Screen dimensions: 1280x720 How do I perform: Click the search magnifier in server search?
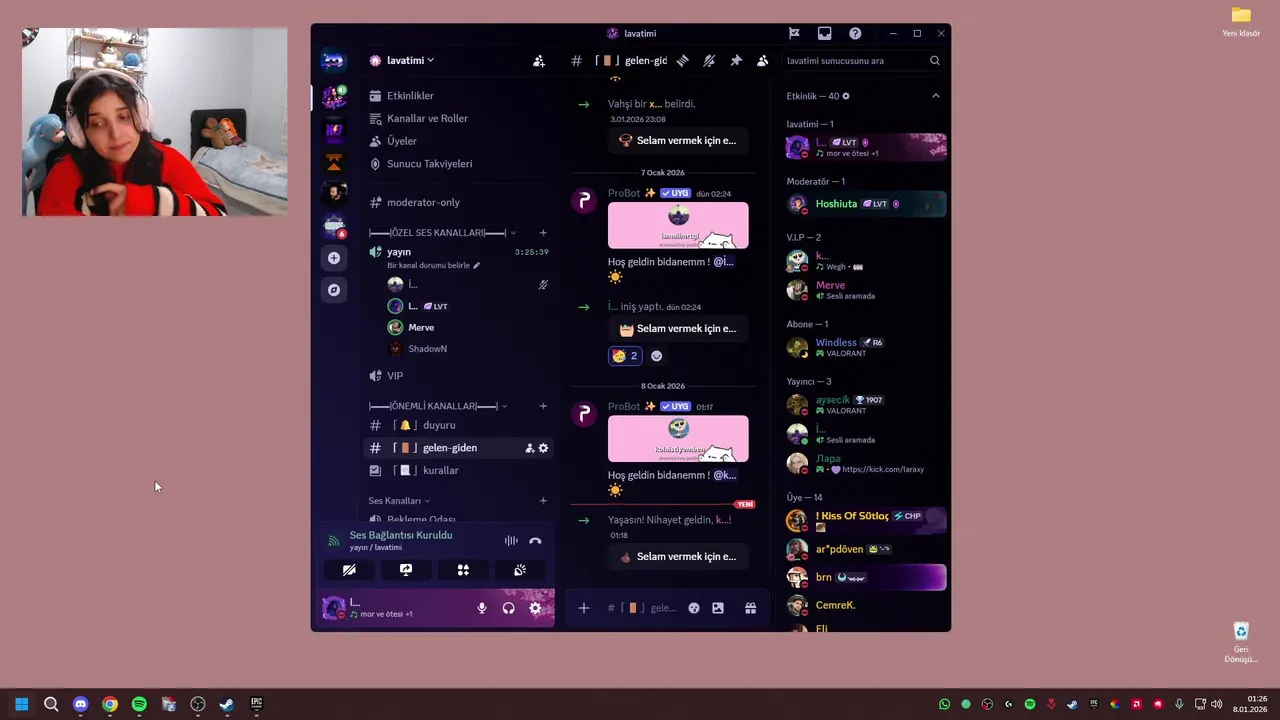(935, 61)
